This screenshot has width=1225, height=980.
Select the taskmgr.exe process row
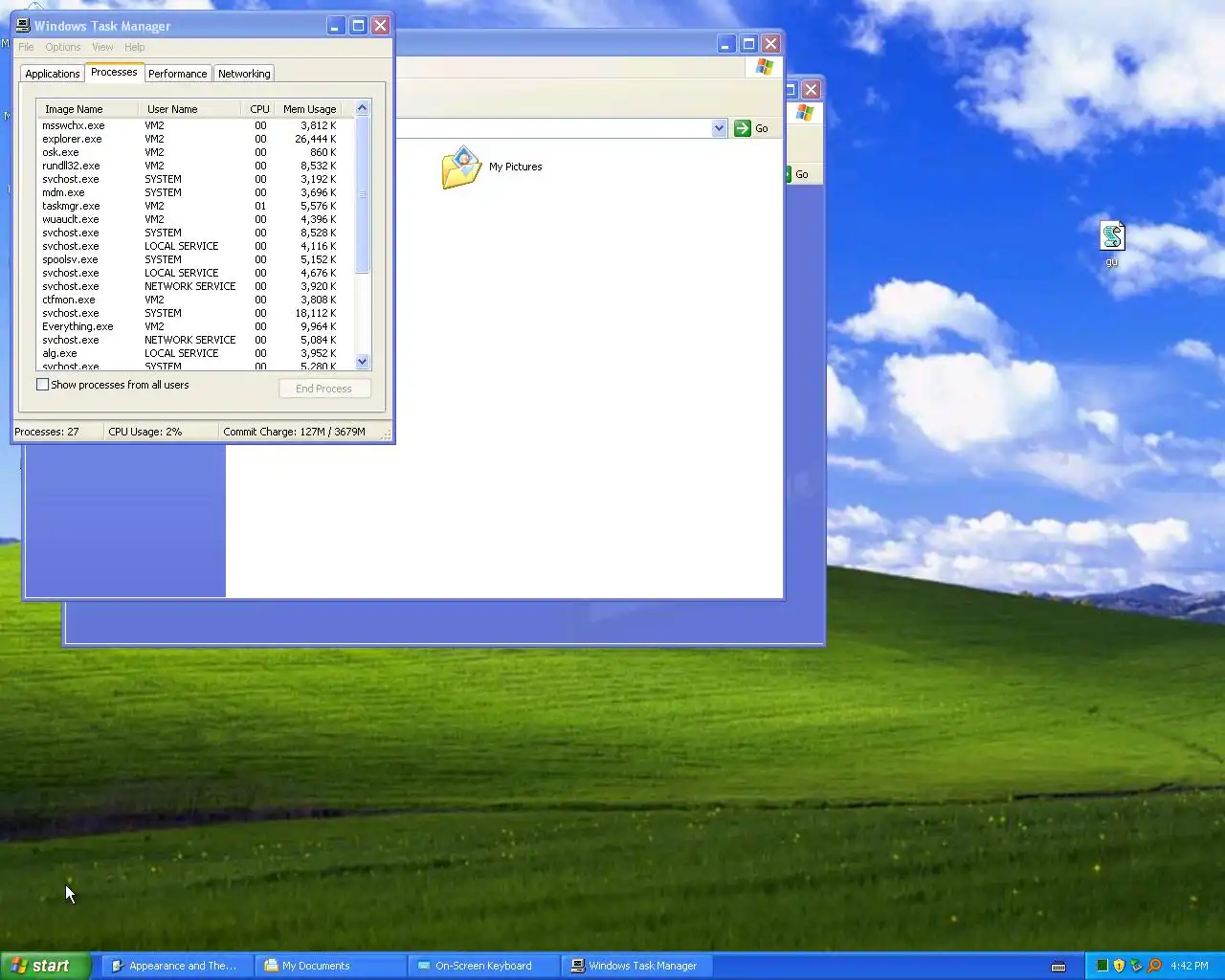click(x=195, y=206)
